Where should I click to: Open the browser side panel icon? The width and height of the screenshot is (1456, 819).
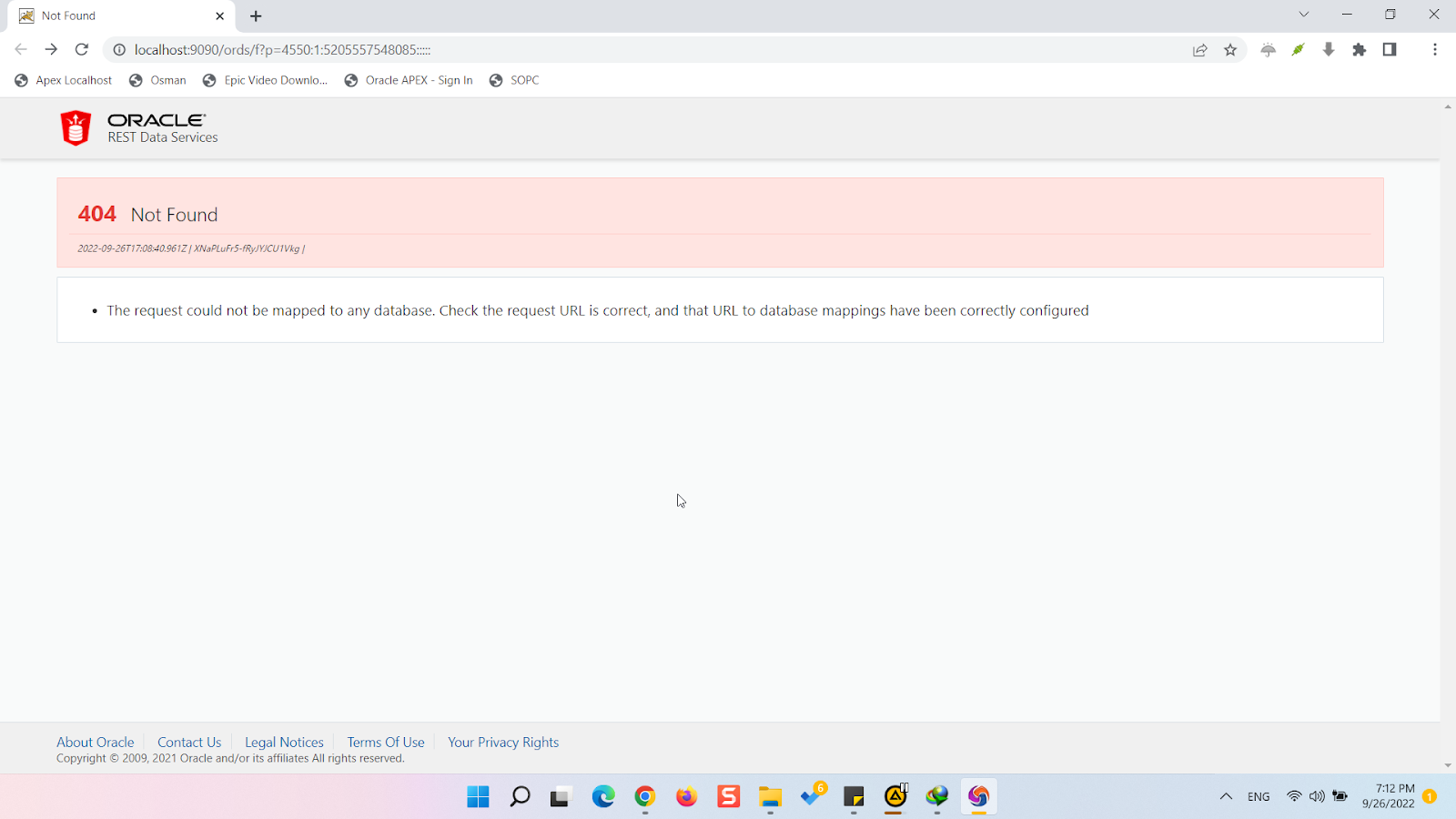(1390, 50)
